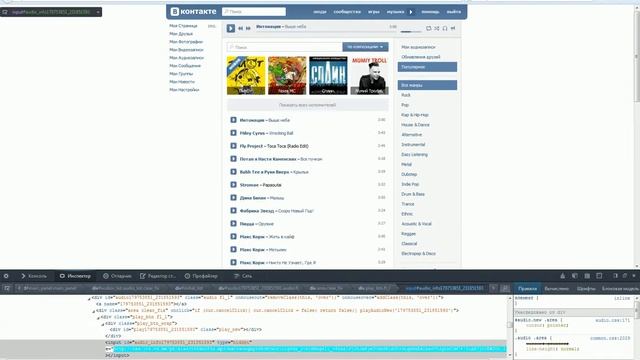Screen dimensions: 640x360
Task: Open Мои Друзья in the left menu
Action: (181, 34)
